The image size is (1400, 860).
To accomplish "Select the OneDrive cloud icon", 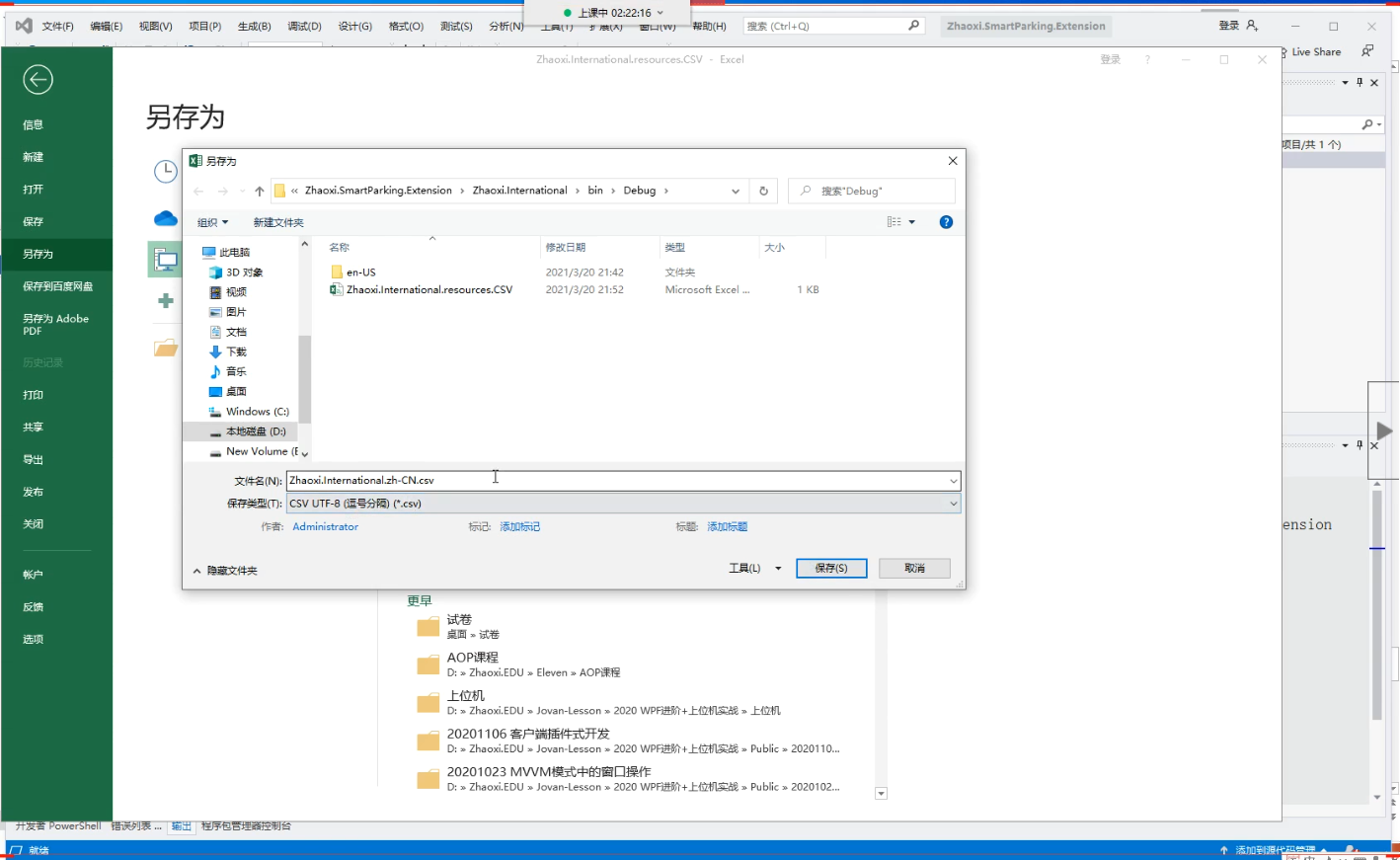I will [165, 218].
